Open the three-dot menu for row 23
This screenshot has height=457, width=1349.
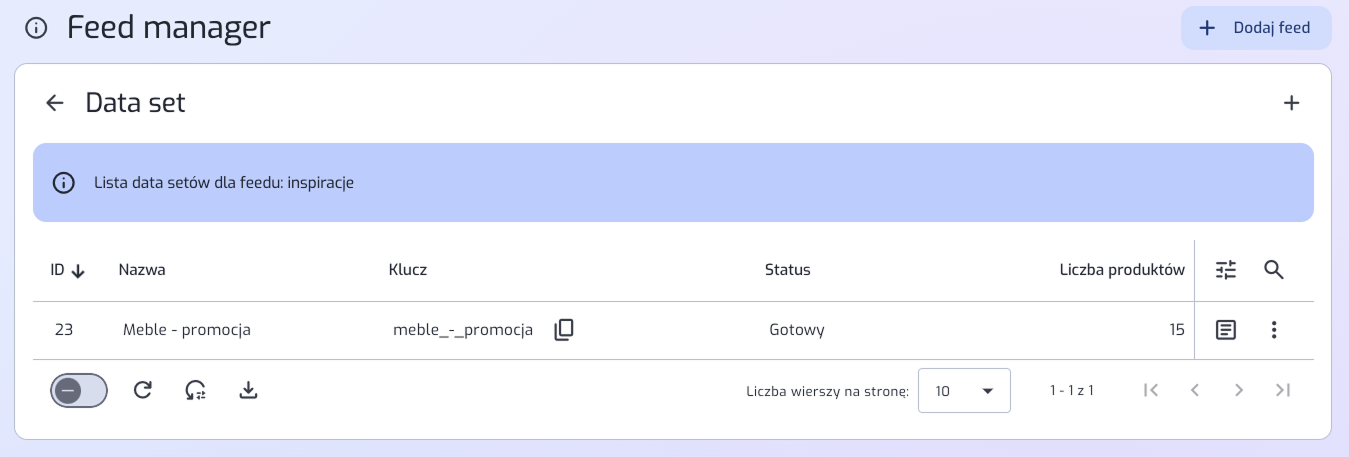tap(1274, 330)
